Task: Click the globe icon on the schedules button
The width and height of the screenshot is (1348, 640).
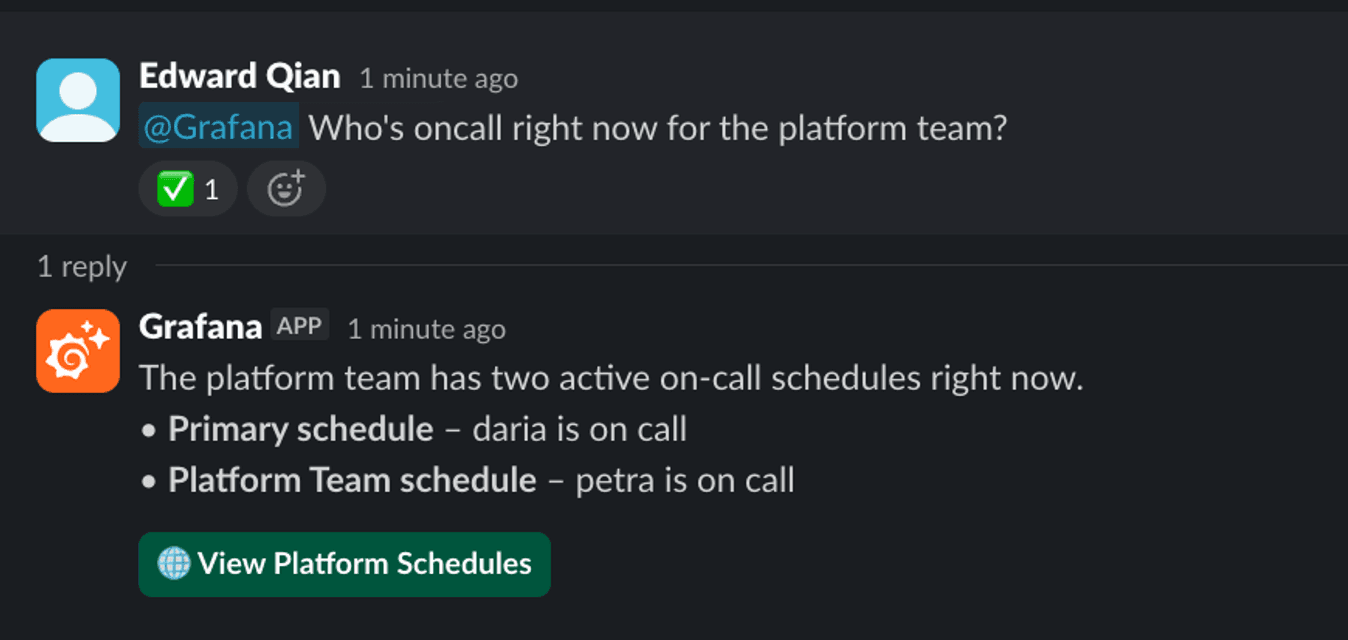Action: pos(176,564)
